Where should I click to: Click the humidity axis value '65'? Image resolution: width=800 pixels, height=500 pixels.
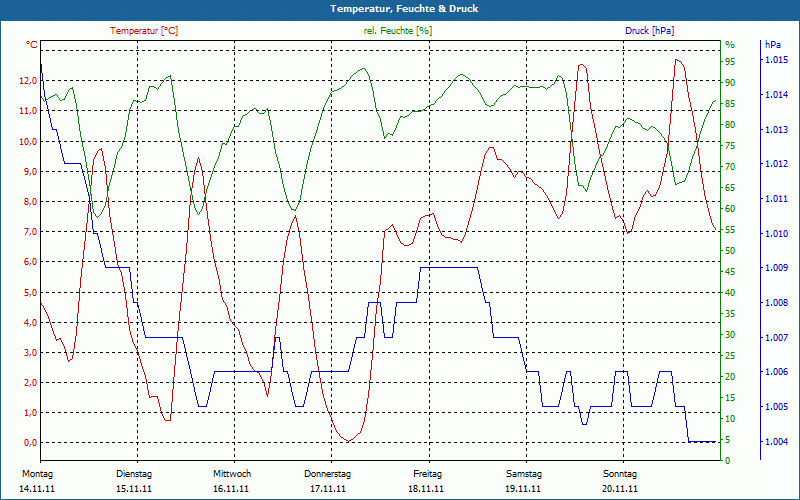pyautogui.click(x=730, y=188)
